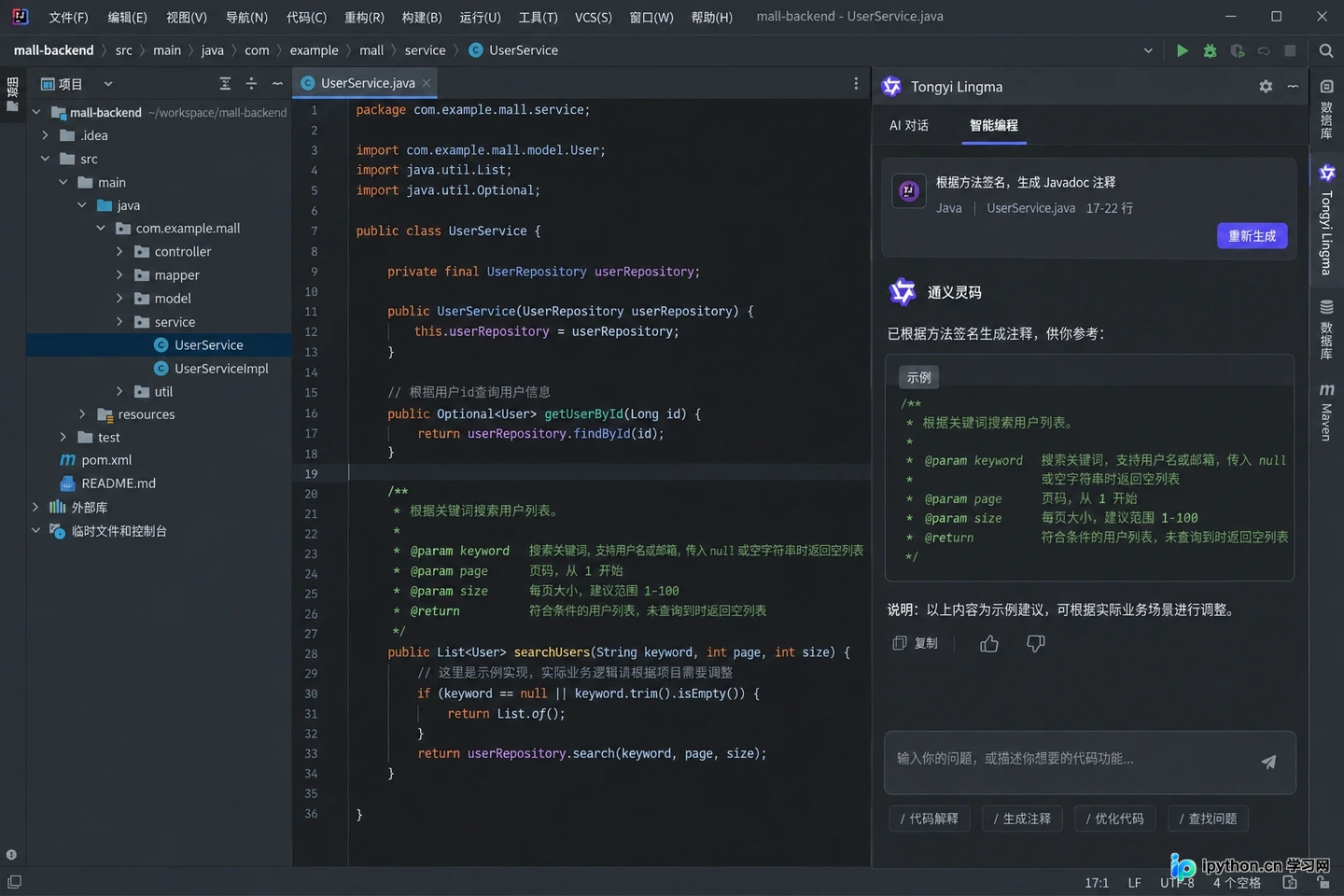Hide the project panel with its minimize icon
1344x896 pixels.
coord(277,84)
